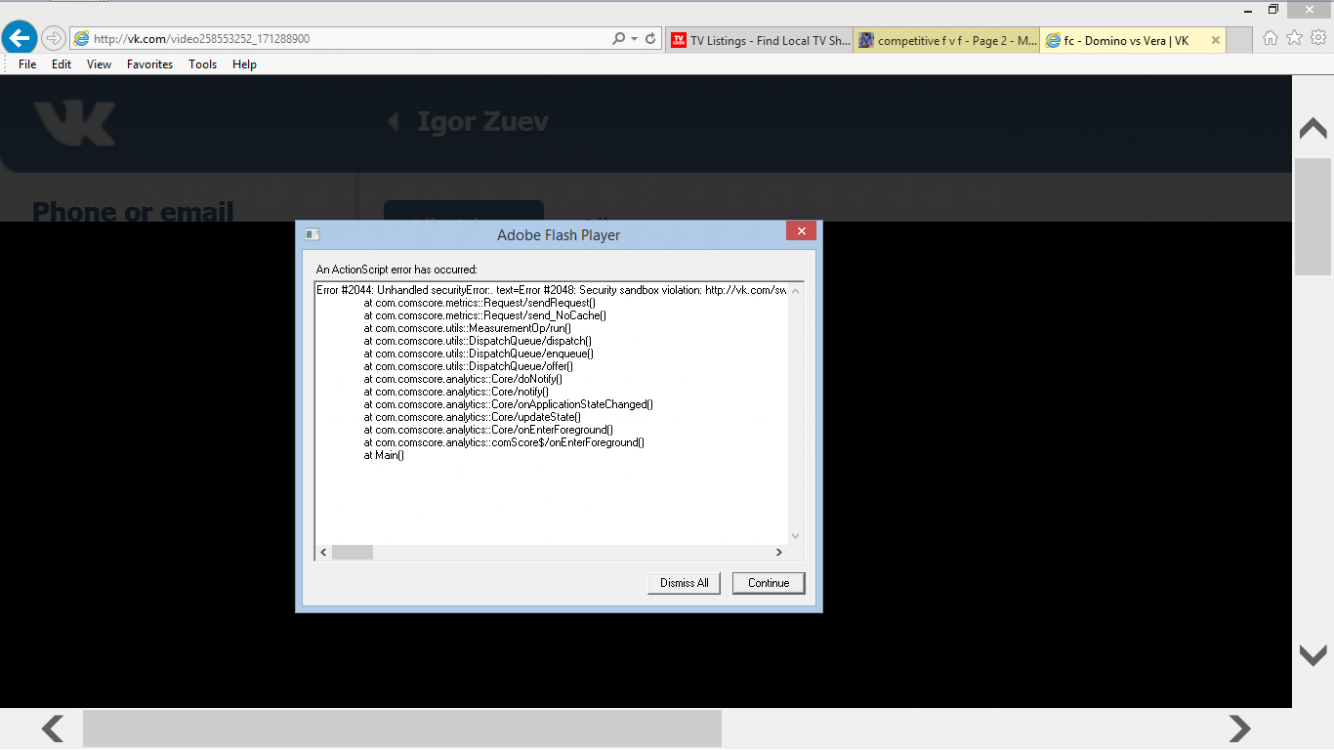Click page vertical scroll down arrow
This screenshot has width=1334, height=750.
pyautogui.click(x=1312, y=655)
